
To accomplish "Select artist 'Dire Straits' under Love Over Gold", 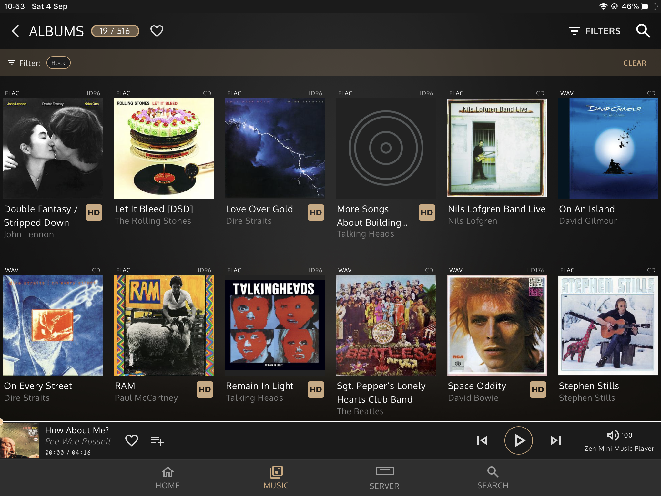I will (249, 221).
